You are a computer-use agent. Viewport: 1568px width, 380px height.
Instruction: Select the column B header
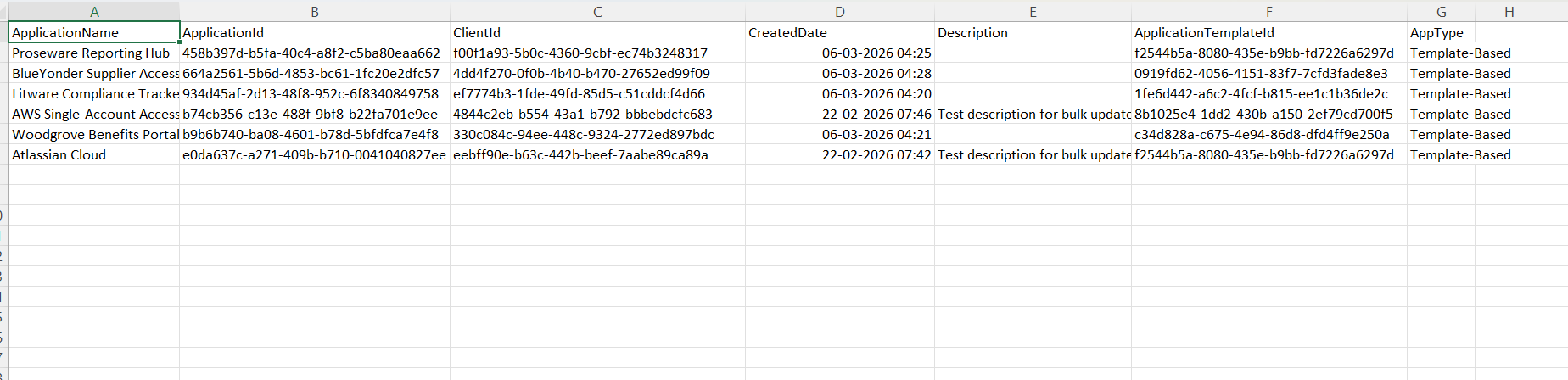[315, 12]
